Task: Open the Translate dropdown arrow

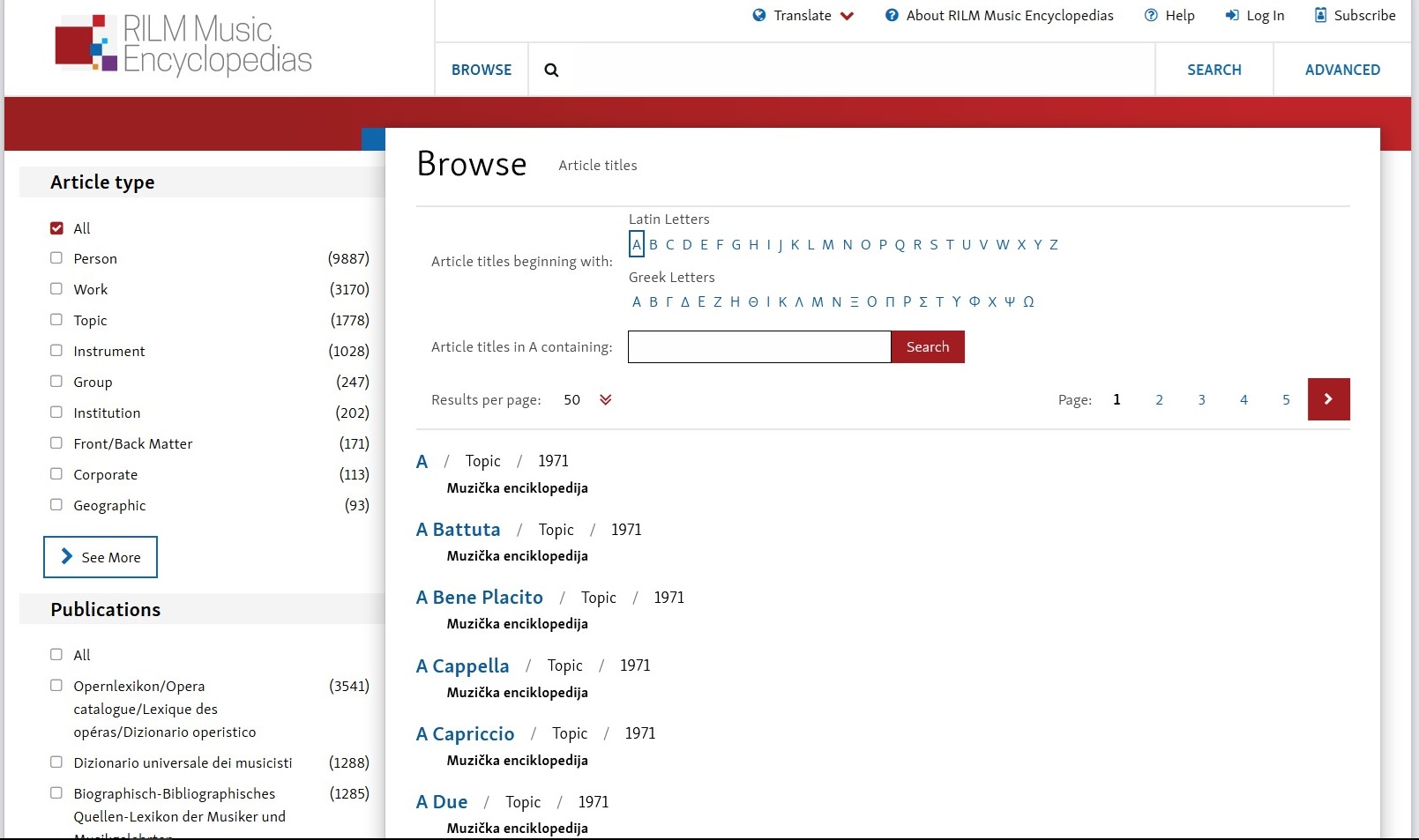Action: [x=847, y=16]
